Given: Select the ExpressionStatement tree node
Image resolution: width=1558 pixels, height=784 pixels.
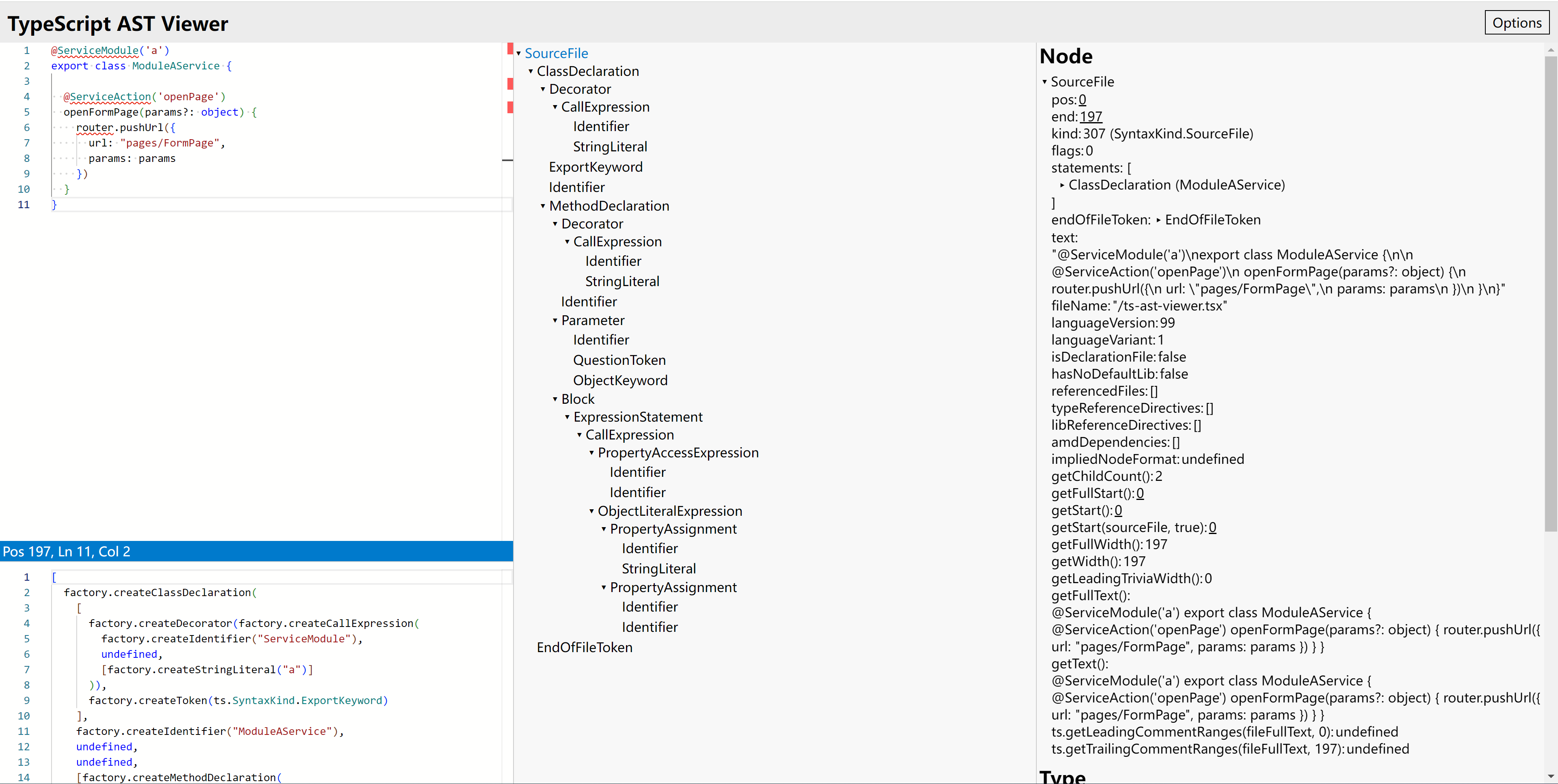Looking at the screenshot, I should click(637, 417).
